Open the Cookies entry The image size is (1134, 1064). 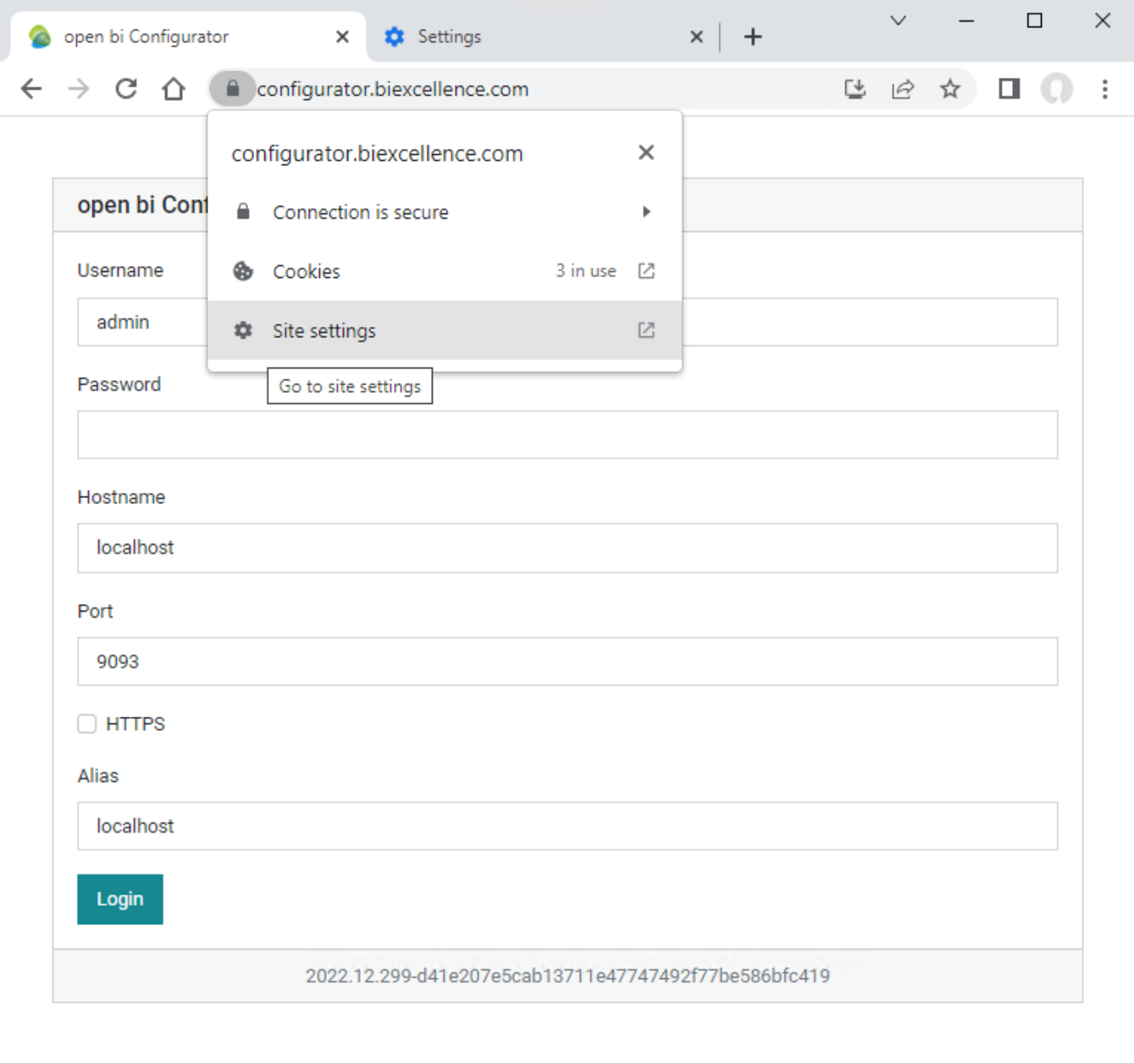(x=445, y=271)
